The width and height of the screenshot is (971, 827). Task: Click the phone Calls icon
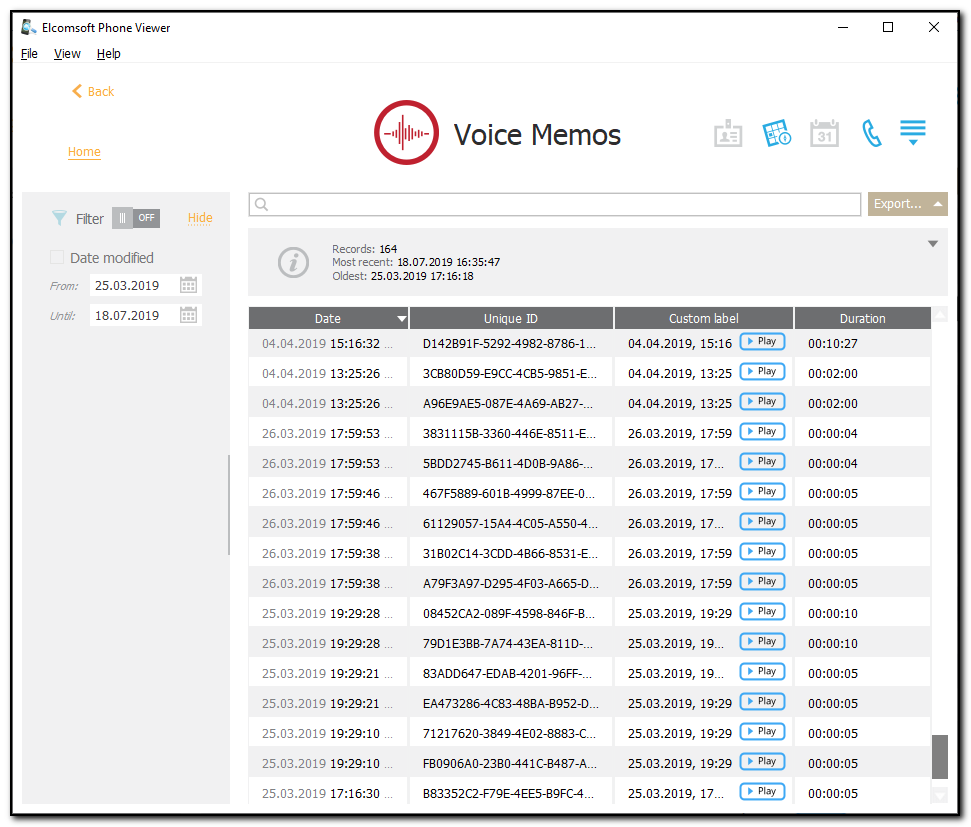(x=871, y=132)
